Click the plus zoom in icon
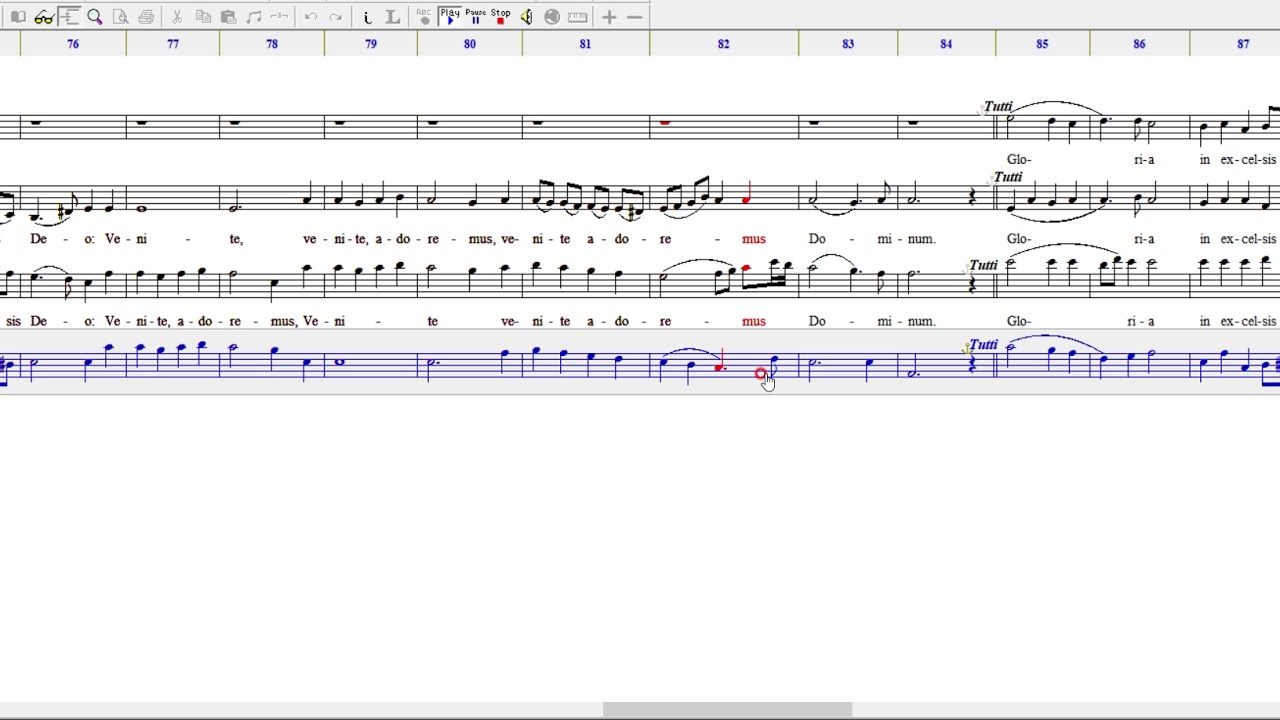Viewport: 1280px width, 720px height. (x=609, y=17)
